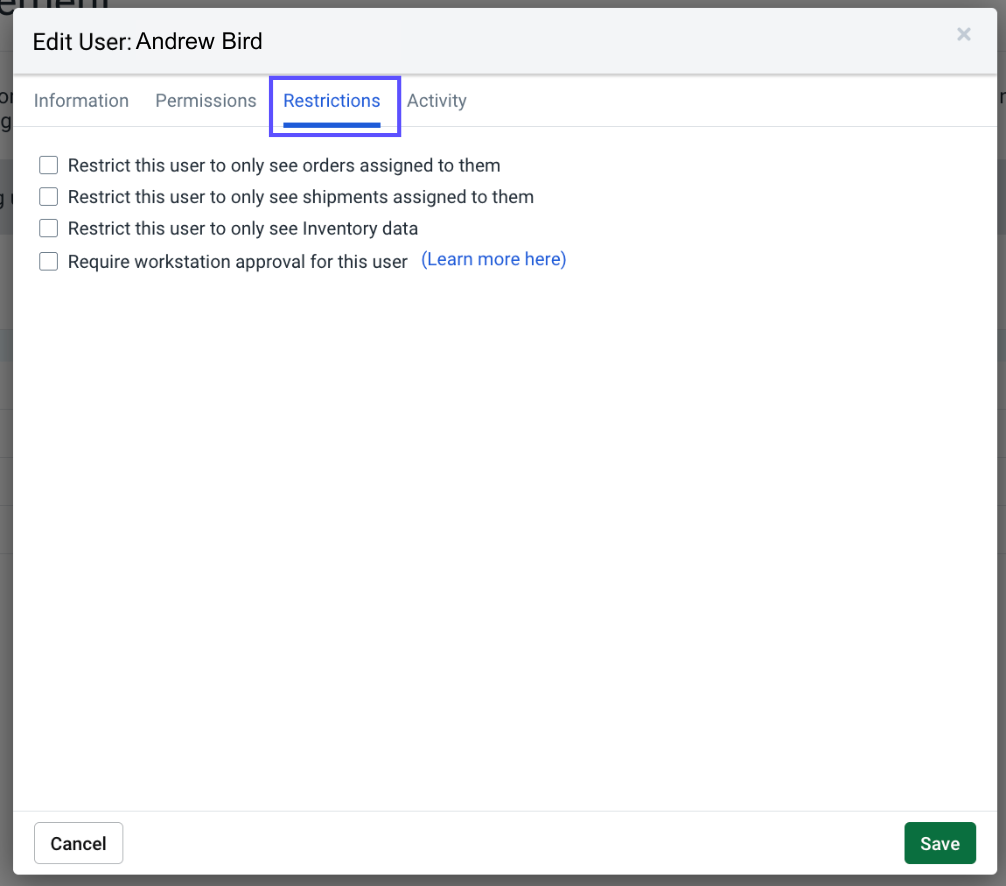Enable require workstation approval for this user
The height and width of the screenshot is (886, 1006).
click(48, 261)
